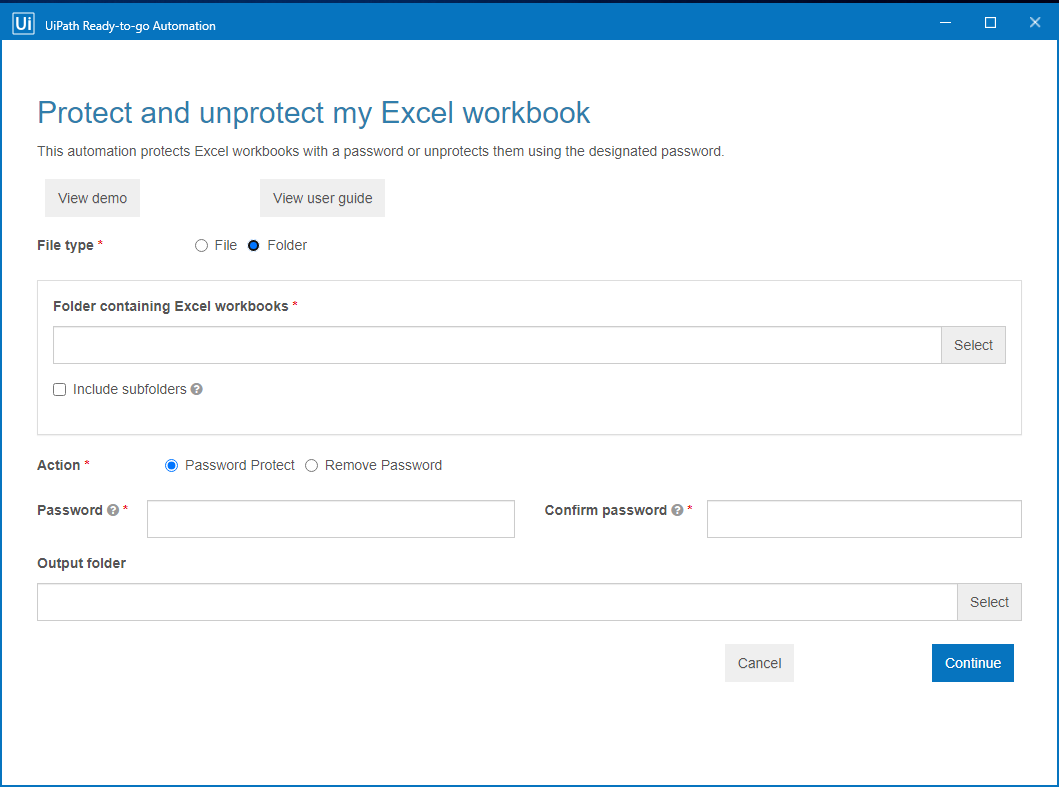This screenshot has height=787, width=1059.
Task: Browse with Select for Output folder
Action: [989, 602]
